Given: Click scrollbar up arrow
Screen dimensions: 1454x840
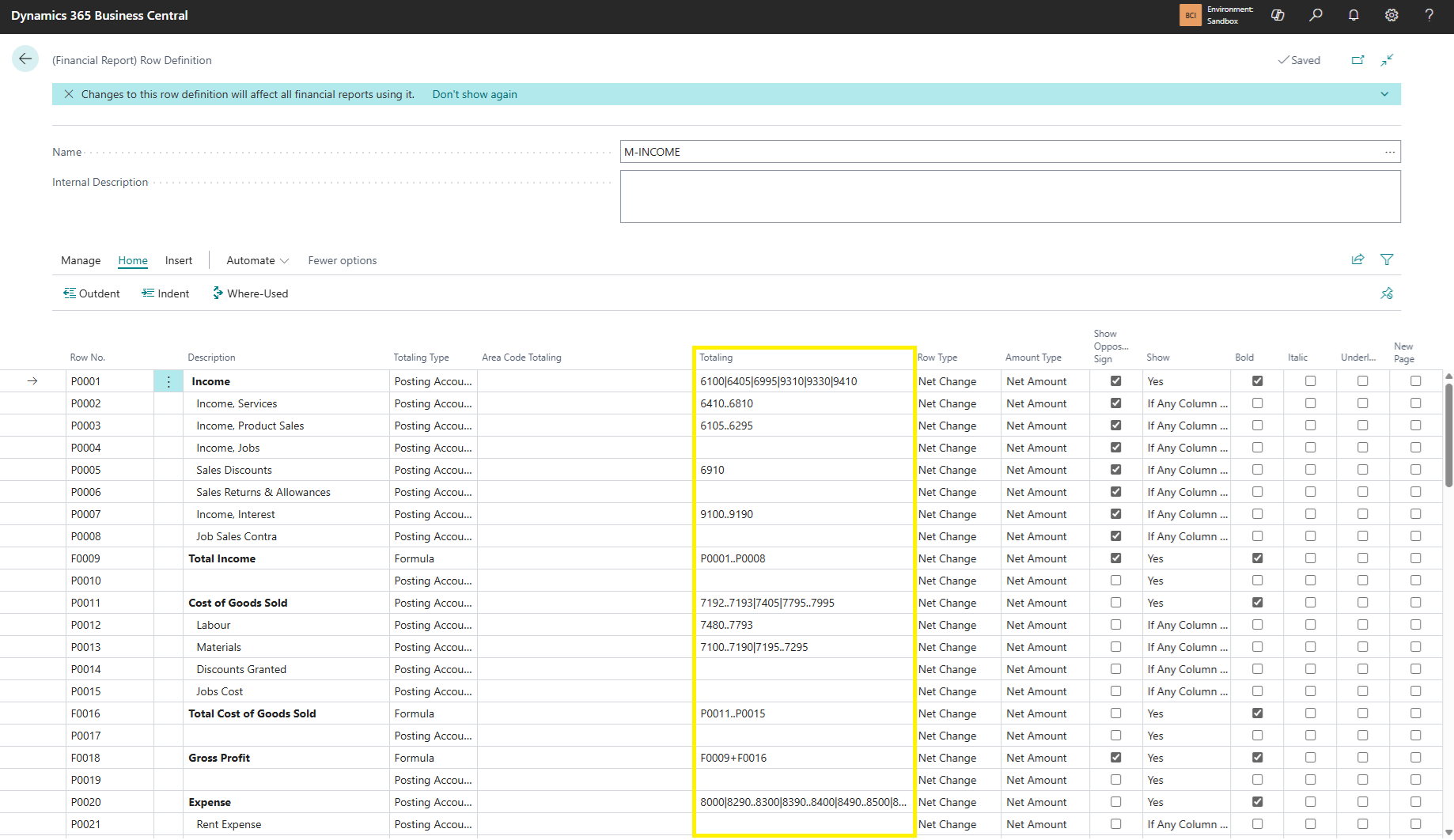Looking at the screenshot, I should click(x=1448, y=376).
